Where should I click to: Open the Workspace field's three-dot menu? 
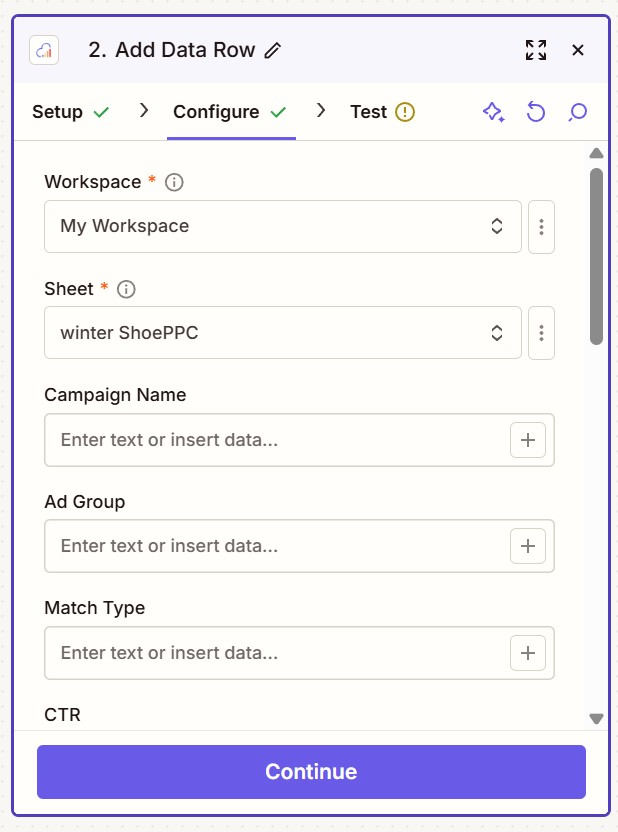pos(541,227)
